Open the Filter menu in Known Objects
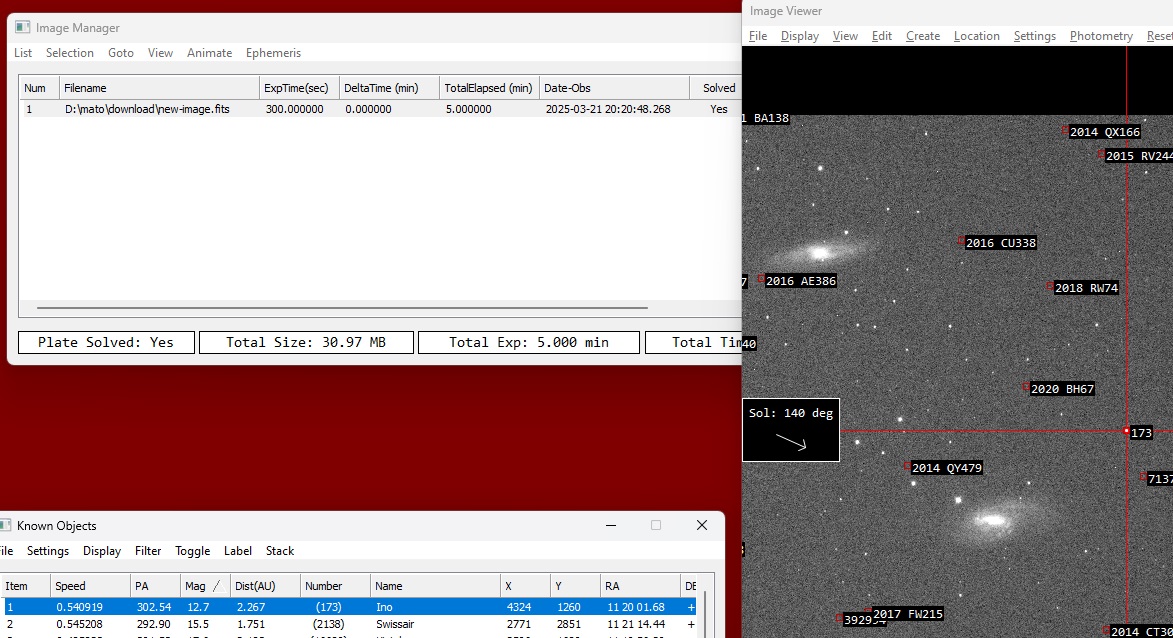 [148, 551]
